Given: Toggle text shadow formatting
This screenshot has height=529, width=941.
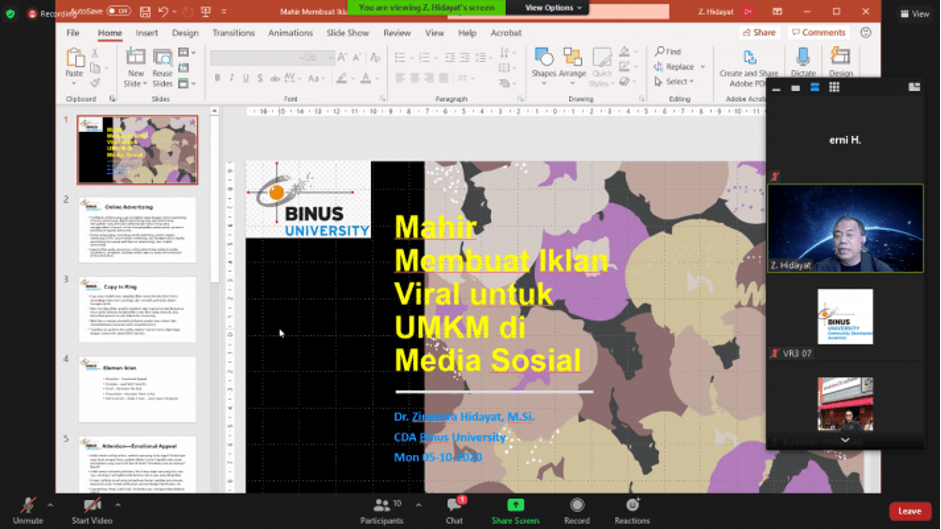Looking at the screenshot, I should [260, 78].
